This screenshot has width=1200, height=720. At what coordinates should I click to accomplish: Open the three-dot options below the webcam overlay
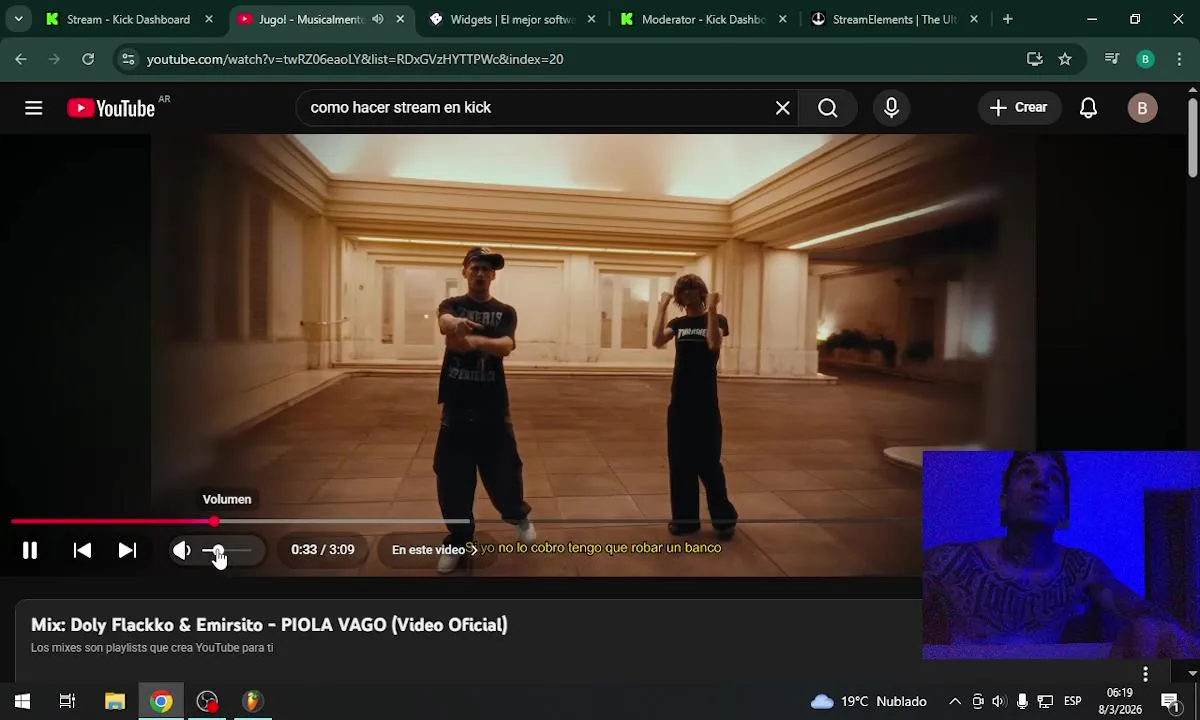coord(1145,674)
